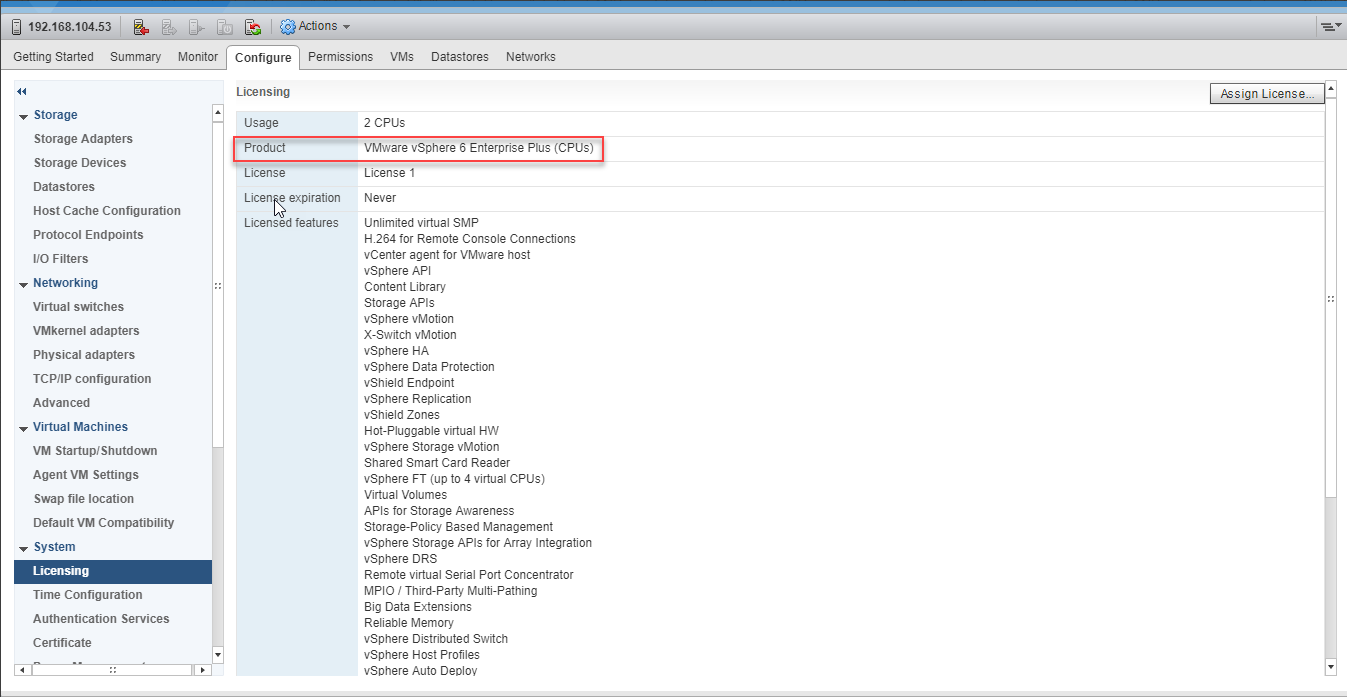Viewport: 1347px width, 697px height.
Task: Click the 'Never' expiration value
Action: [380, 198]
